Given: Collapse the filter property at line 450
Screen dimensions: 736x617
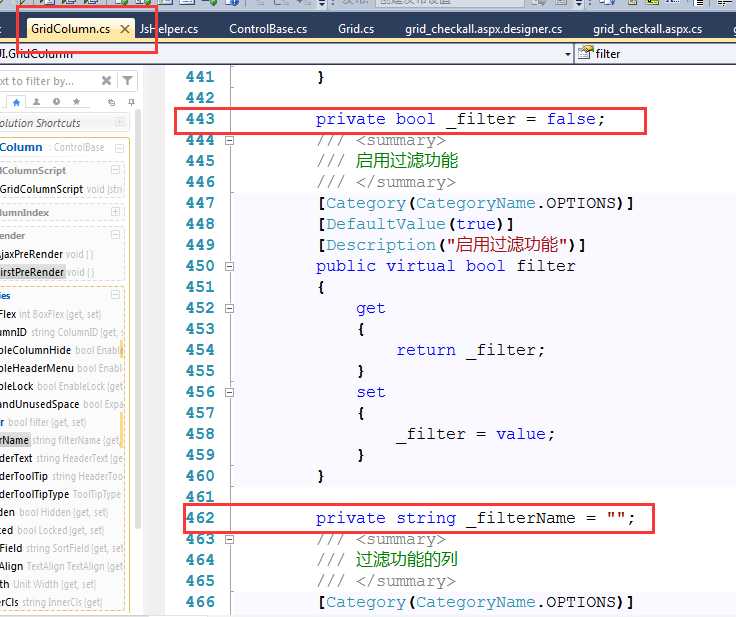Looking at the screenshot, I should click(229, 266).
